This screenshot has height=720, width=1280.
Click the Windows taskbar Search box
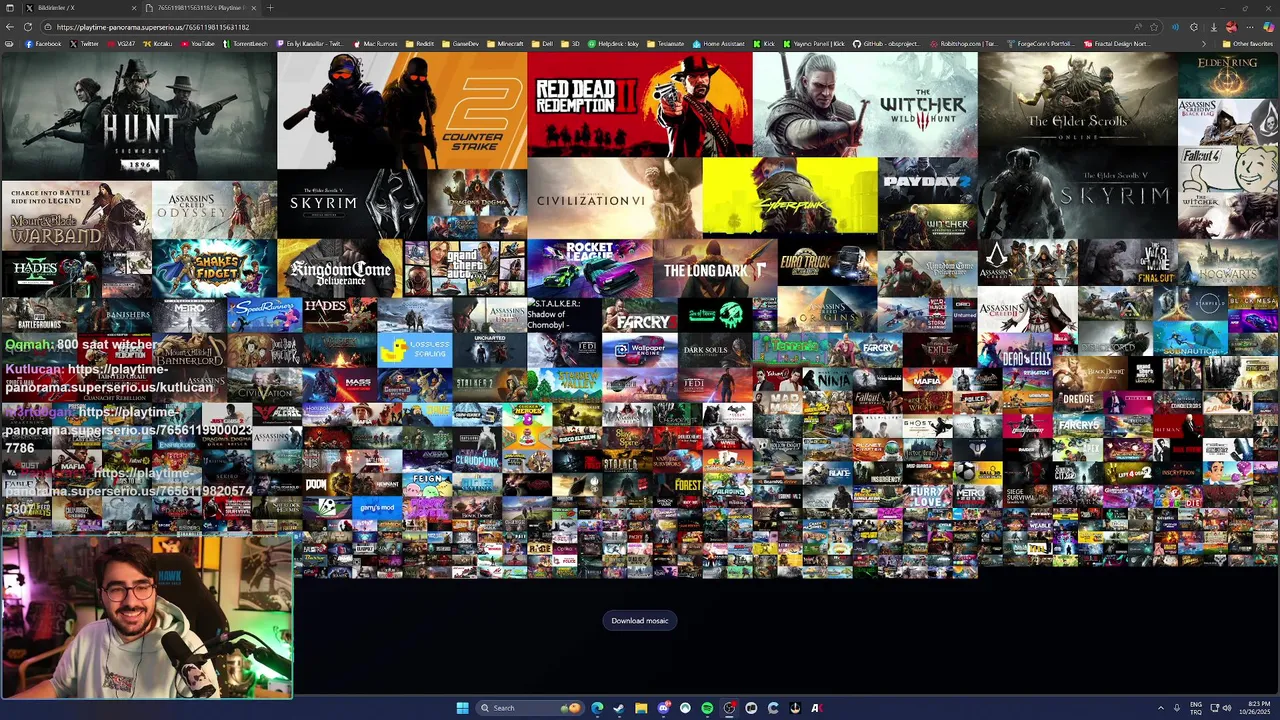click(x=530, y=708)
